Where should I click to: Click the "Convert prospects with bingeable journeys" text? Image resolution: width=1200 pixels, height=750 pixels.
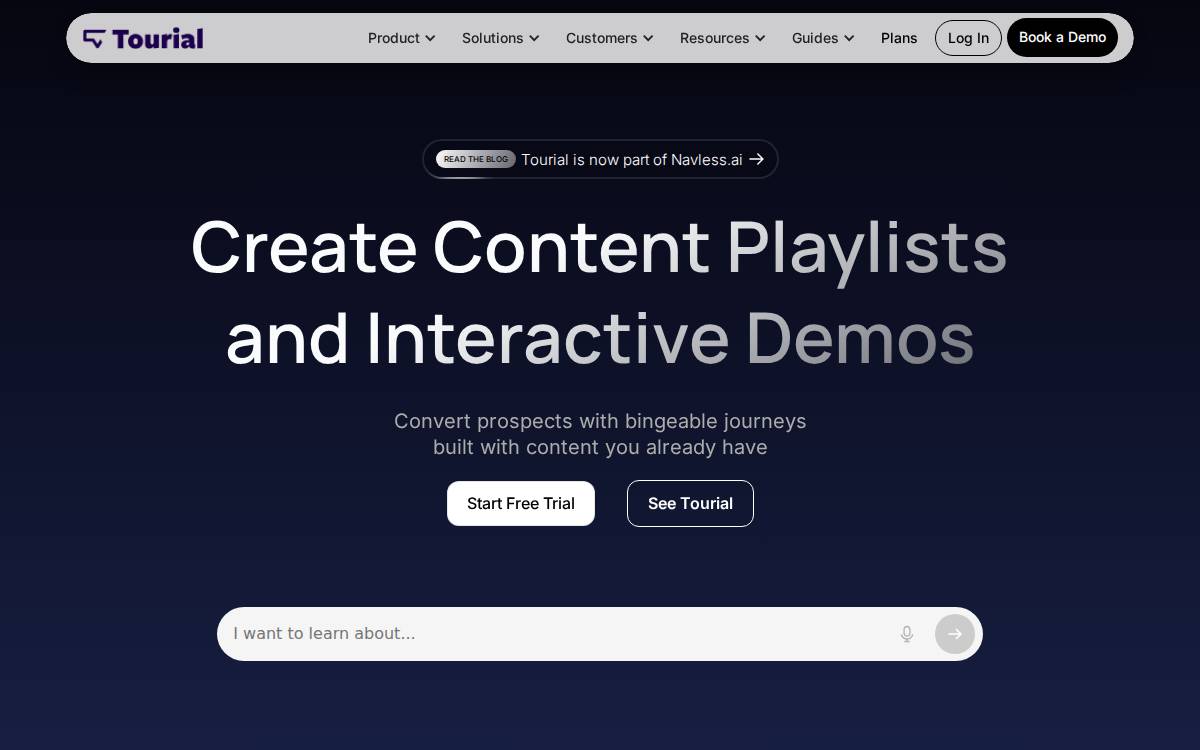pos(600,421)
